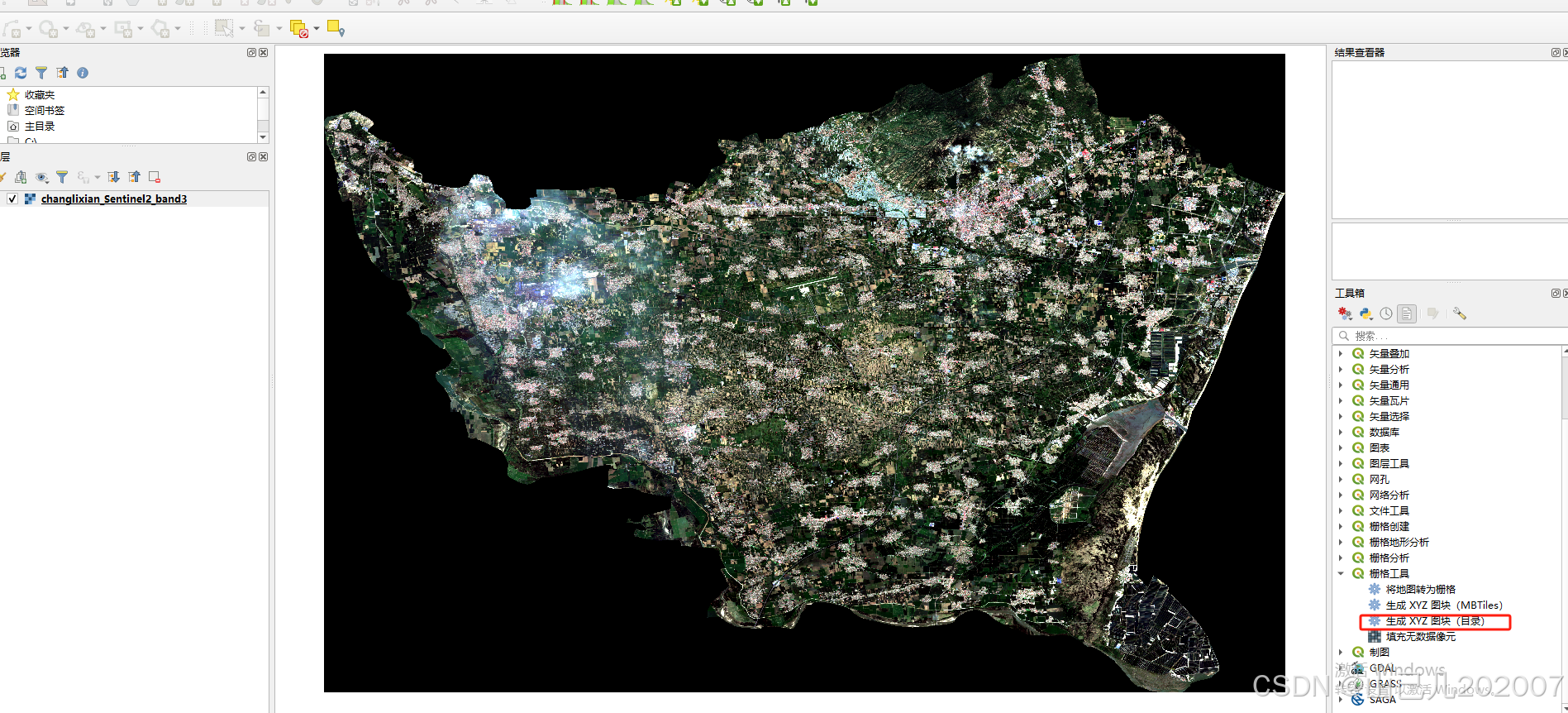Select the GDAL provider in toolbox
The image size is (1568, 713).
(x=1382, y=668)
